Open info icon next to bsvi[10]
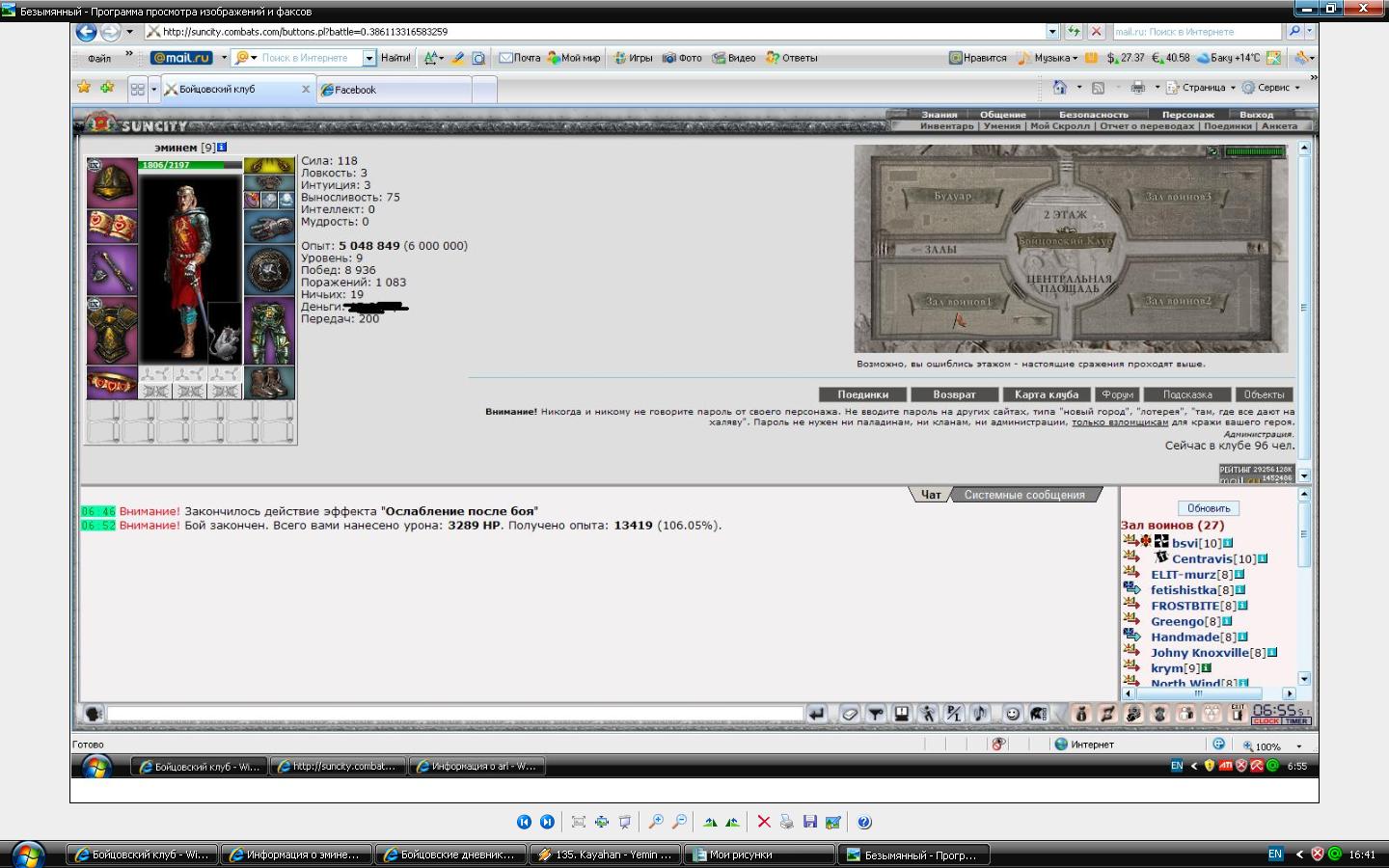Screen dimensions: 1389x868 1228,543
